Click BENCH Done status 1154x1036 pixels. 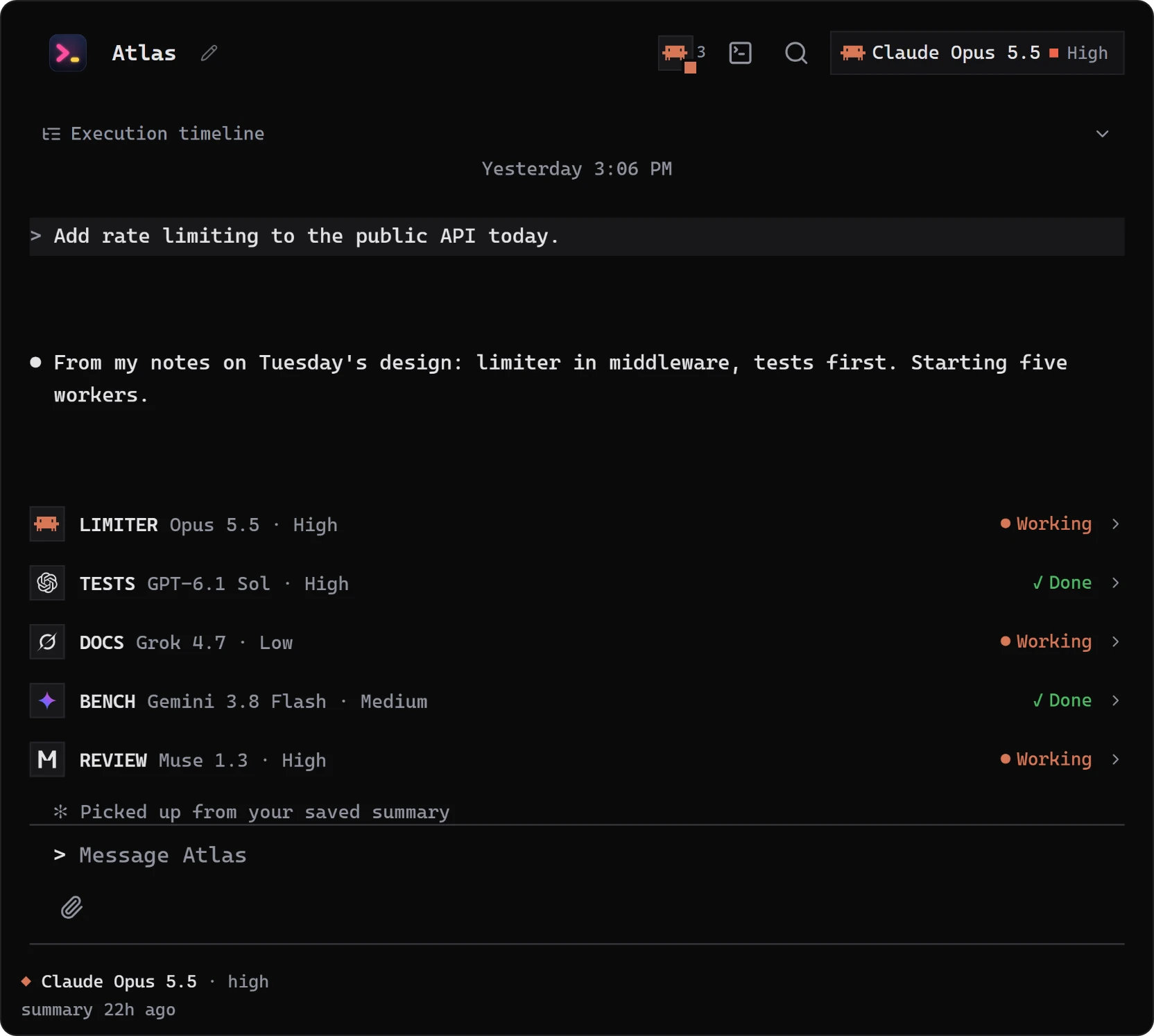pos(1062,701)
